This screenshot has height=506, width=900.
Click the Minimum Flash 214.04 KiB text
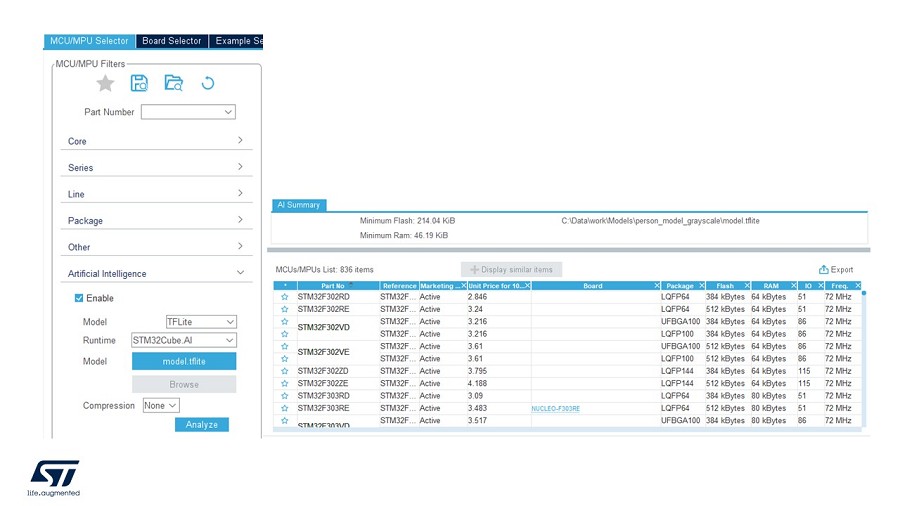pyautogui.click(x=407, y=221)
